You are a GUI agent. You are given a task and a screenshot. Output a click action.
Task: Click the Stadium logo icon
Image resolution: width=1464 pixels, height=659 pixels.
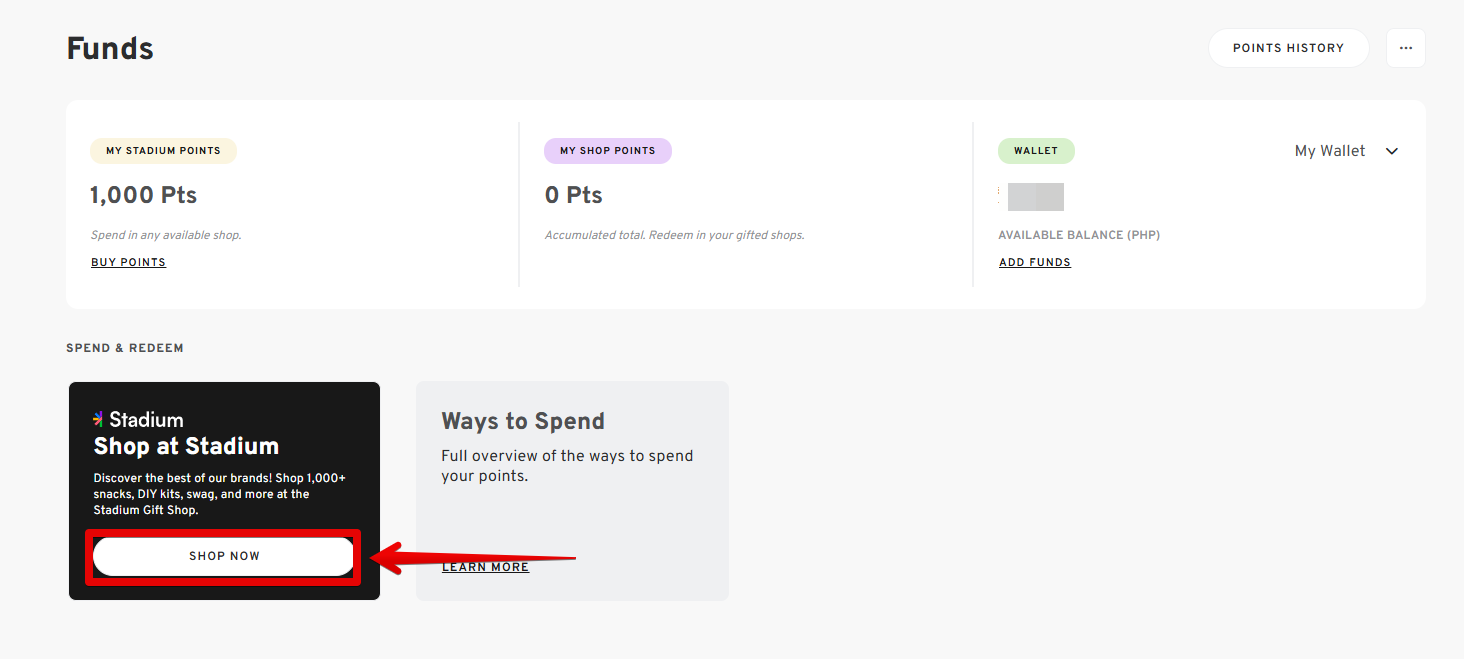tap(99, 419)
